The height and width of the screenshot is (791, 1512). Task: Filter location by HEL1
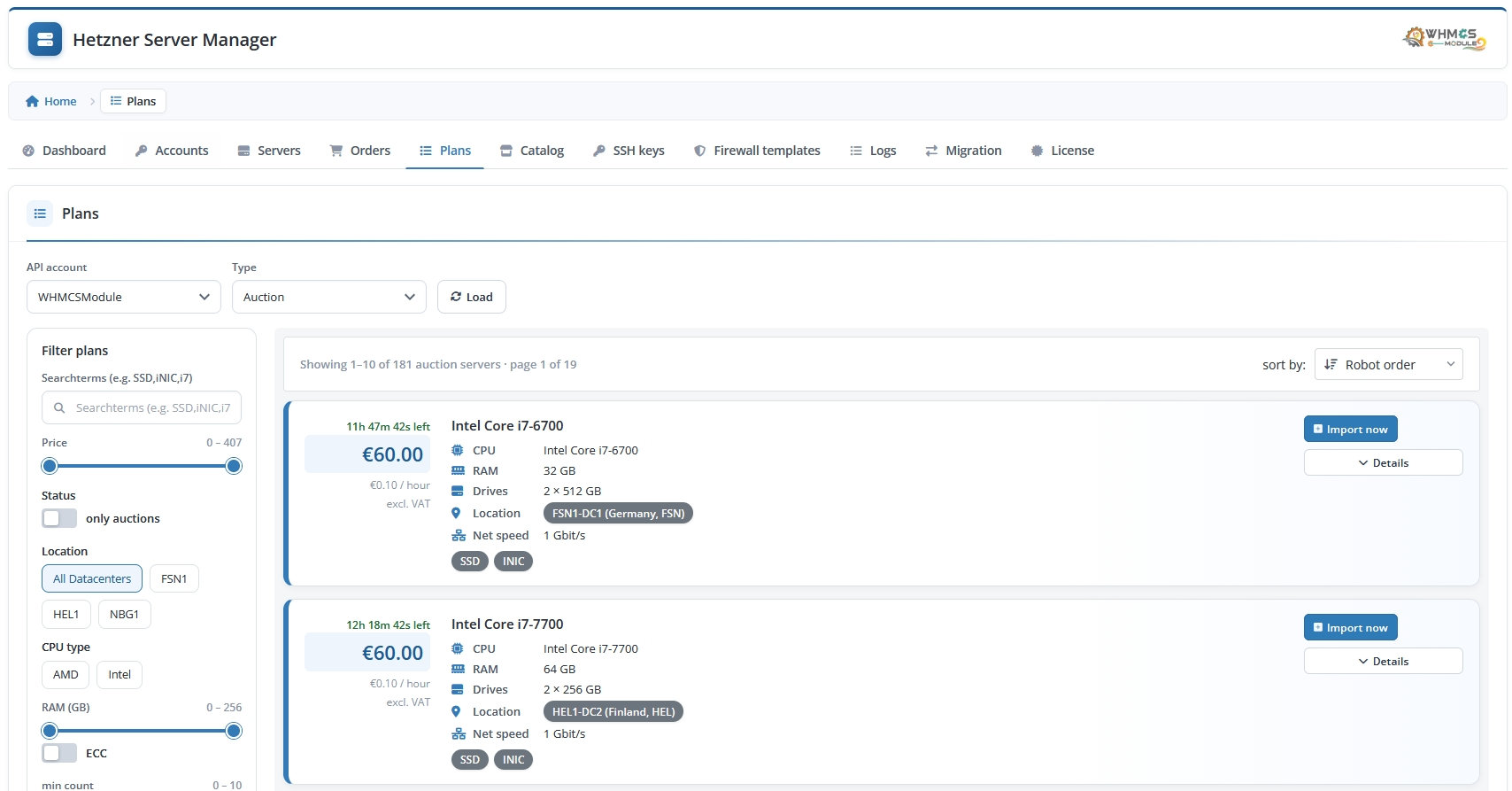pos(66,614)
